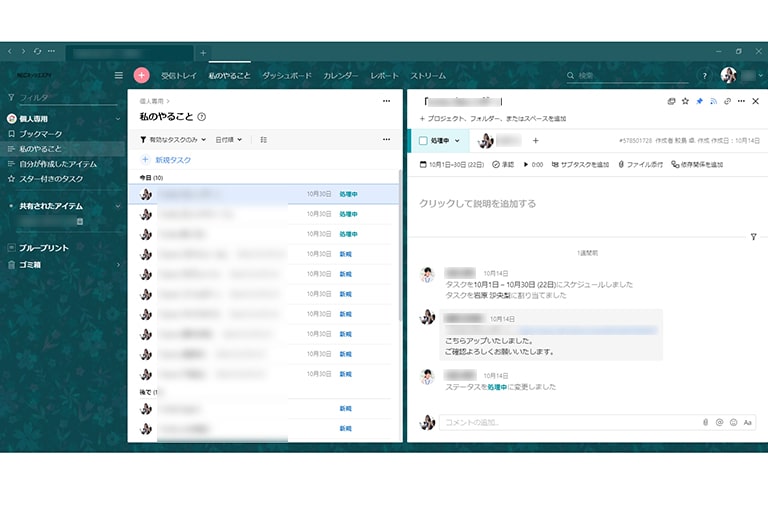The height and width of the screenshot is (512, 768).
Task: Open ブループリント in sidebar
Action: 44,248
